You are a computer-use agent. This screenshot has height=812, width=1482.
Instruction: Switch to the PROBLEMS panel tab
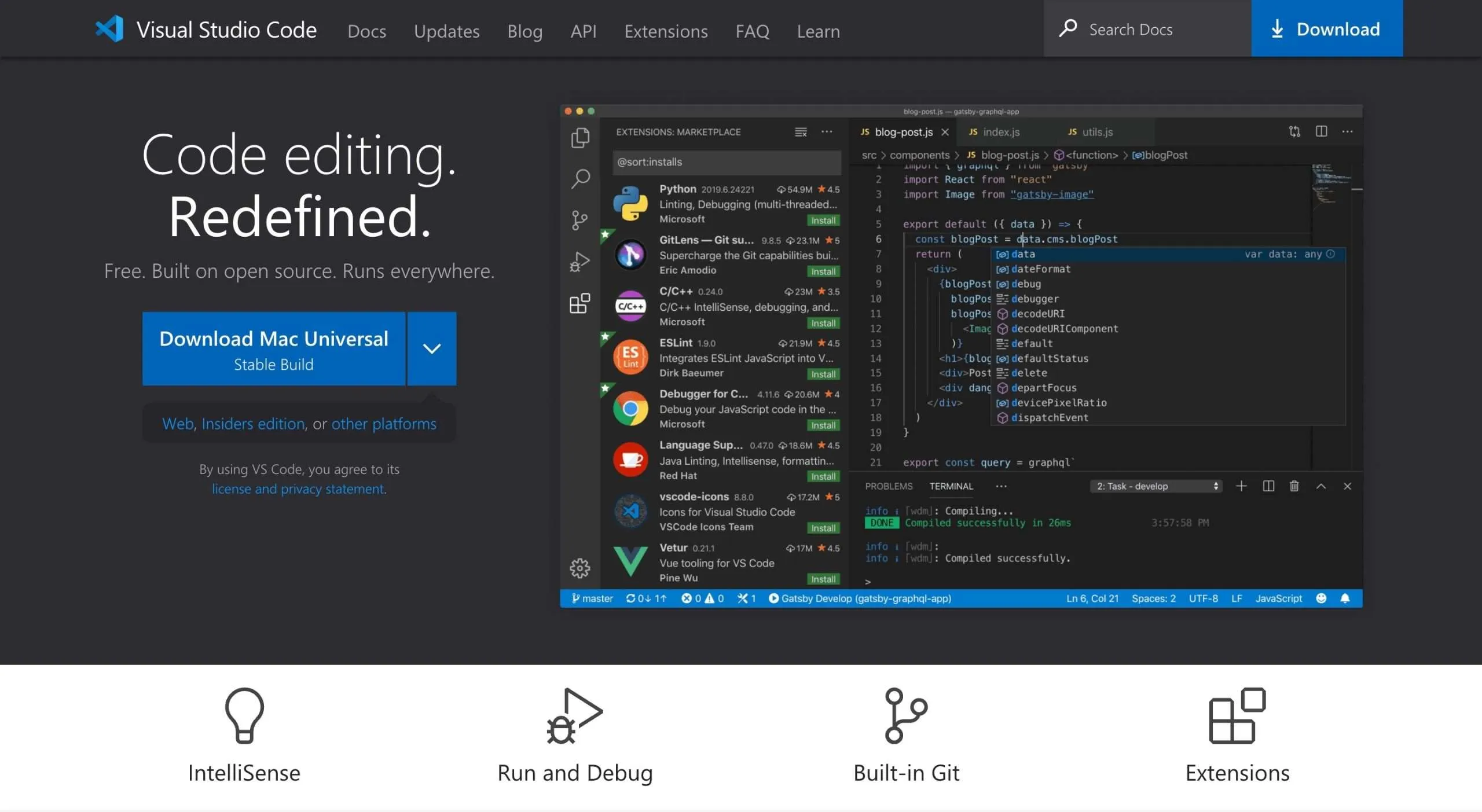coord(889,486)
